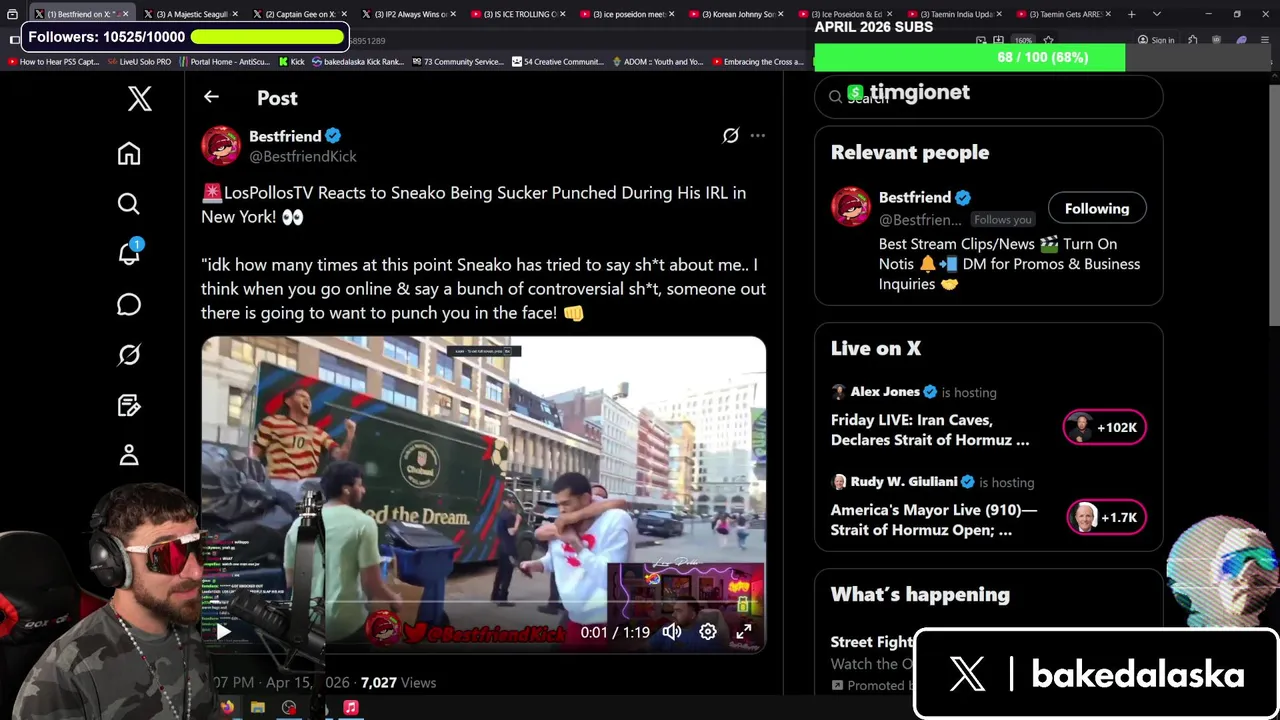Open @BestfriendKick handle link on the post

pos(303,157)
